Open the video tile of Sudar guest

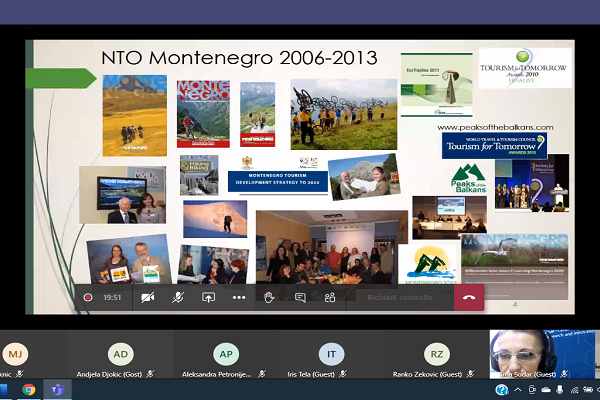(x=542, y=354)
